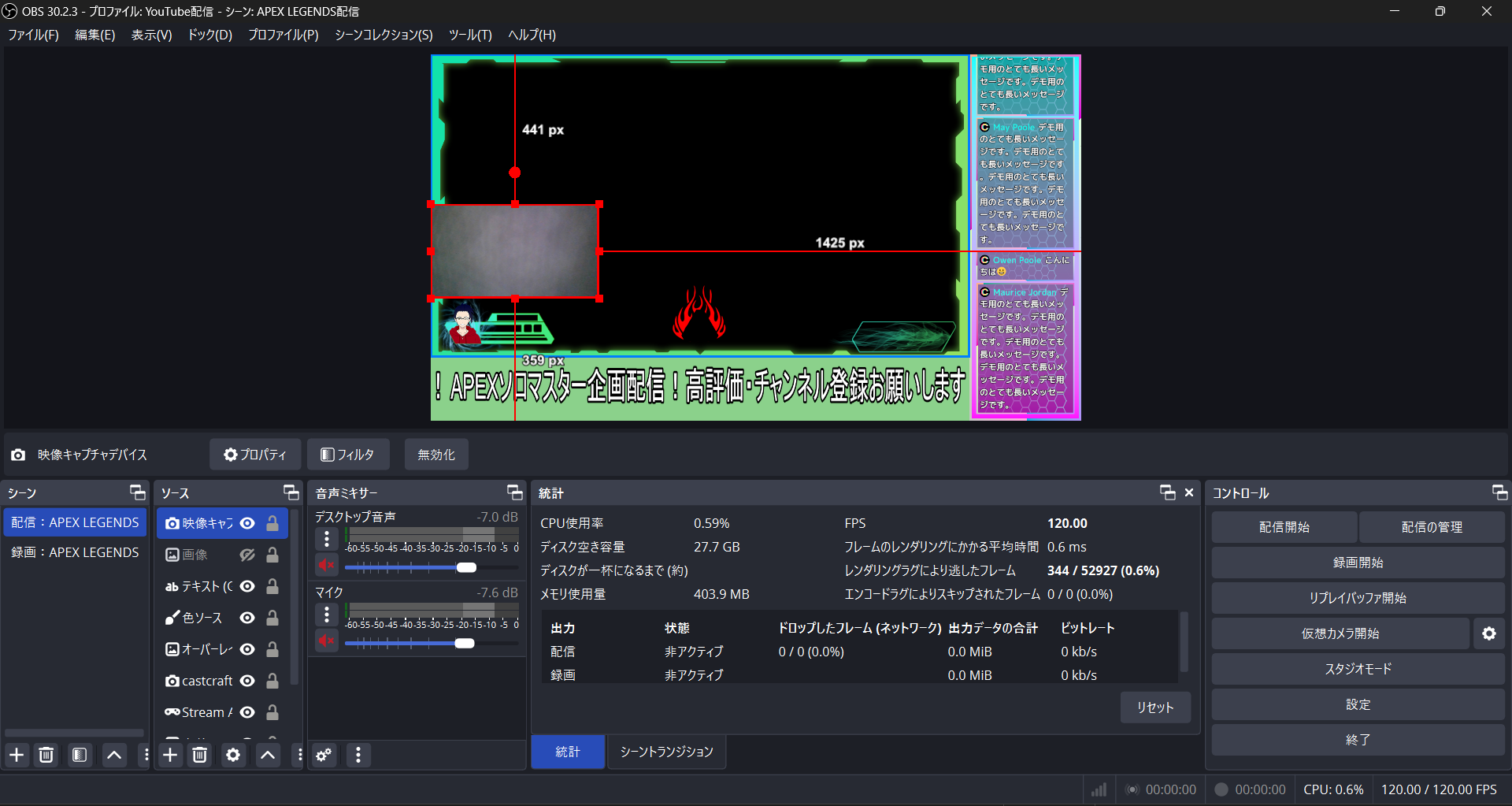Show the hidden 画像 source
1512x806 pixels.
pyautogui.click(x=247, y=555)
